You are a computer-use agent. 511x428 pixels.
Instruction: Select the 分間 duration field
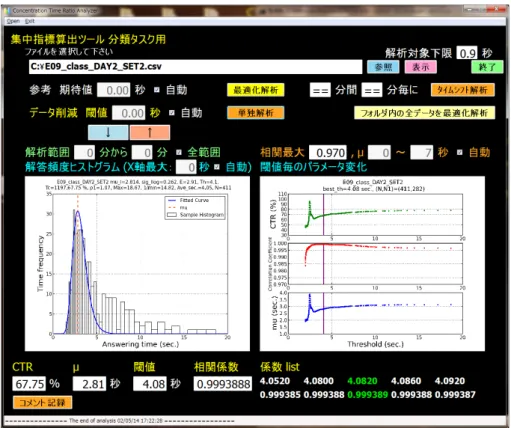320,90
